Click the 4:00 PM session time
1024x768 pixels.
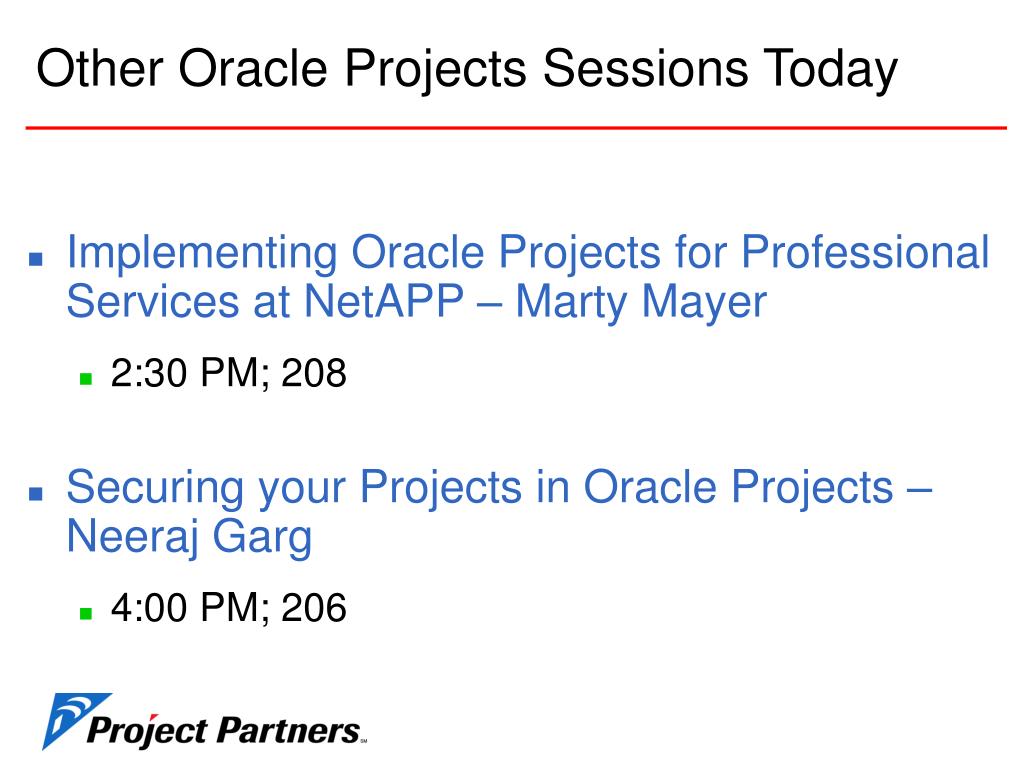185,607
